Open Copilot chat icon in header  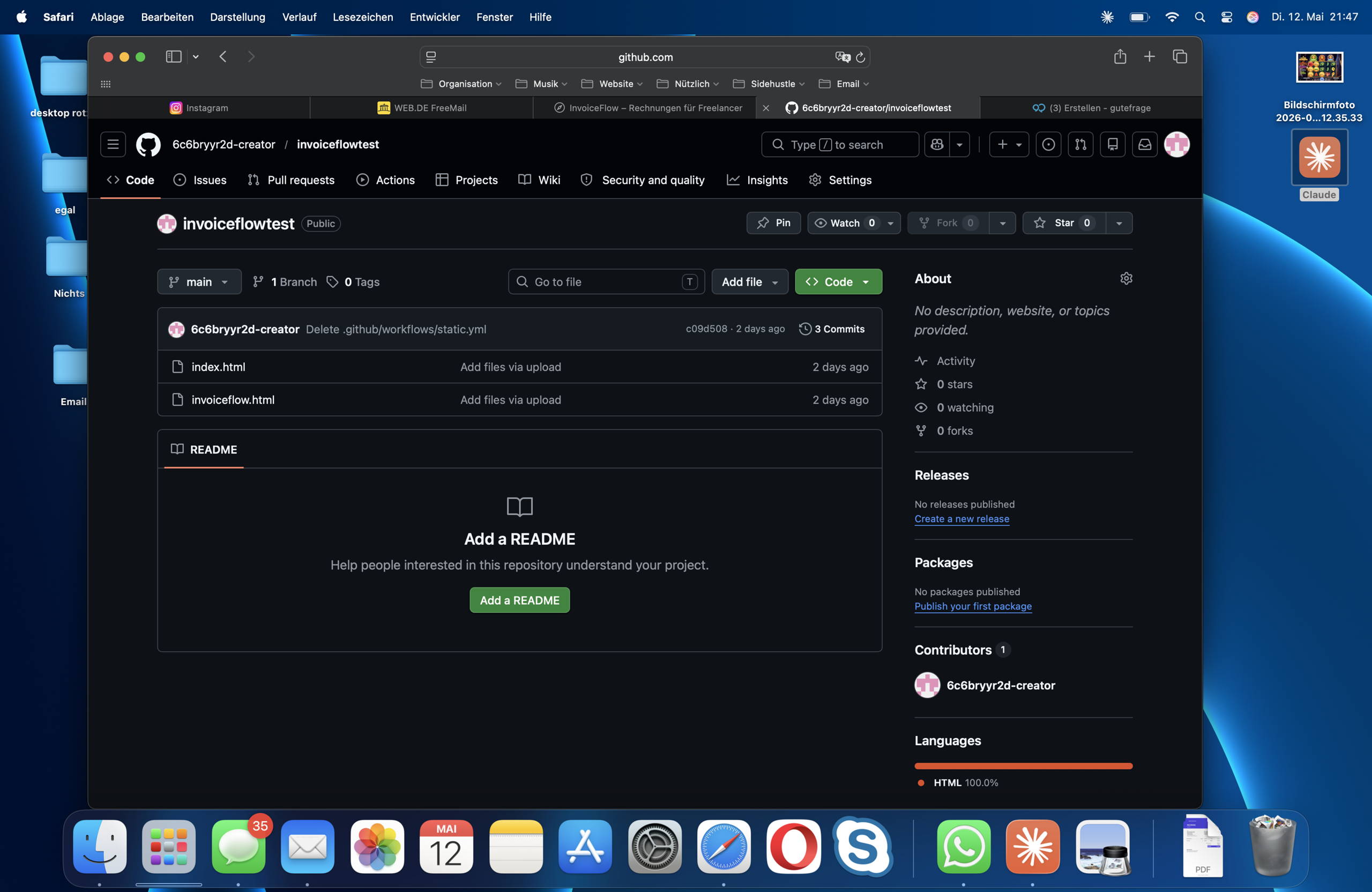pyautogui.click(x=937, y=144)
